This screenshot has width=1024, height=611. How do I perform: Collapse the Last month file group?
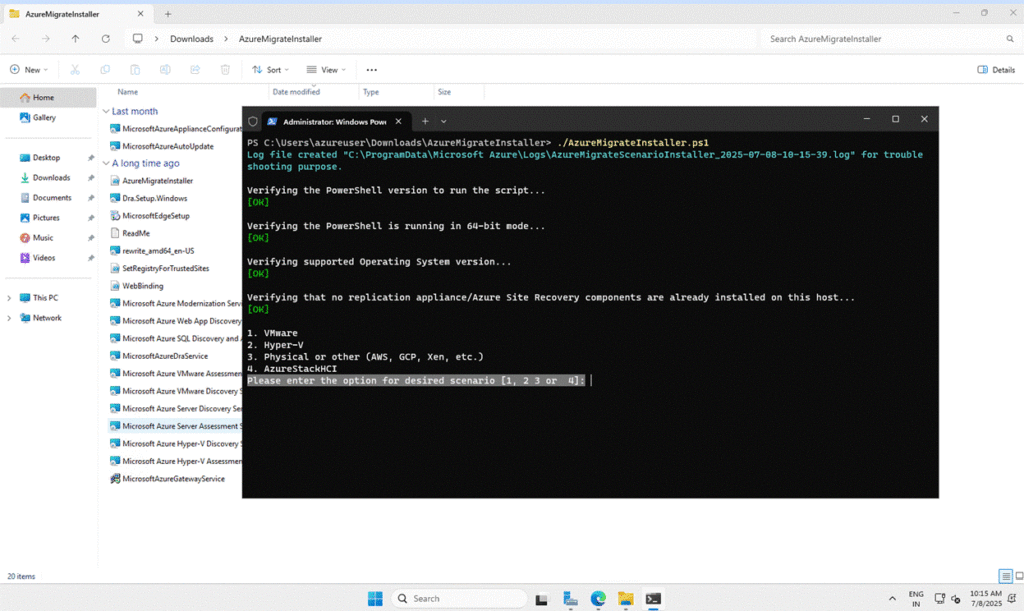pyautogui.click(x=106, y=111)
